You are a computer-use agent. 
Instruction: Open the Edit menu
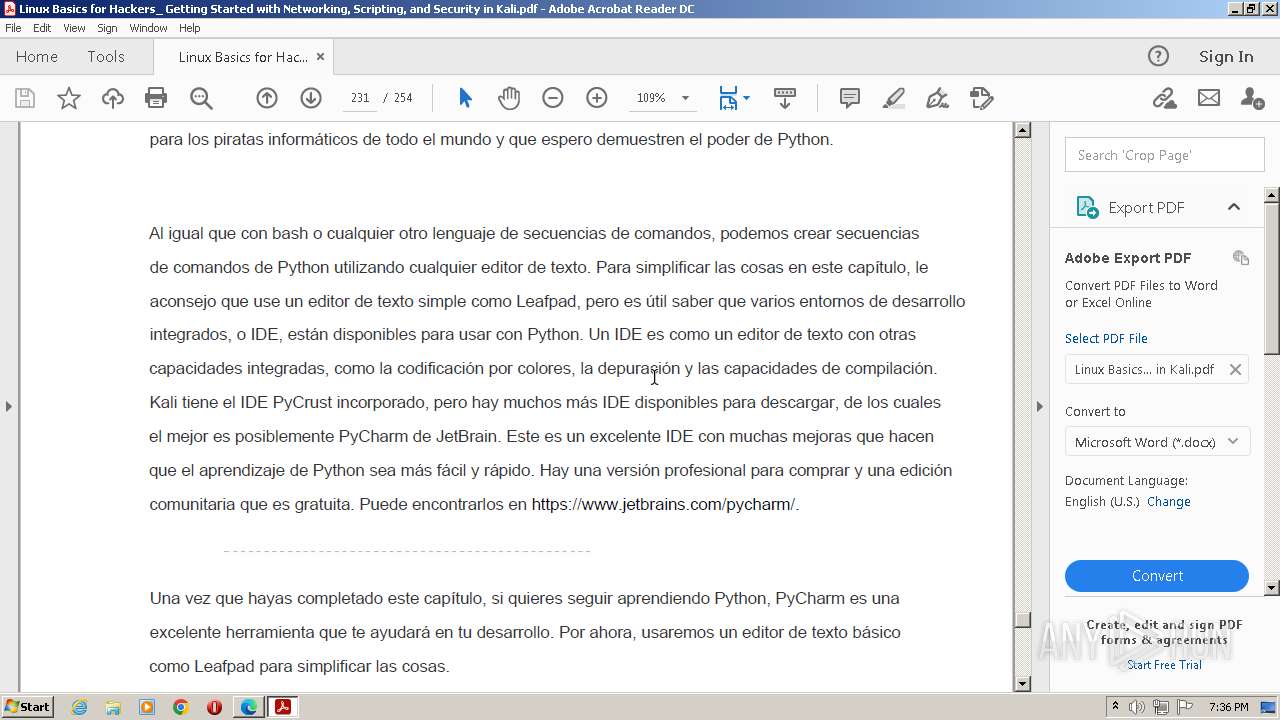coord(42,28)
